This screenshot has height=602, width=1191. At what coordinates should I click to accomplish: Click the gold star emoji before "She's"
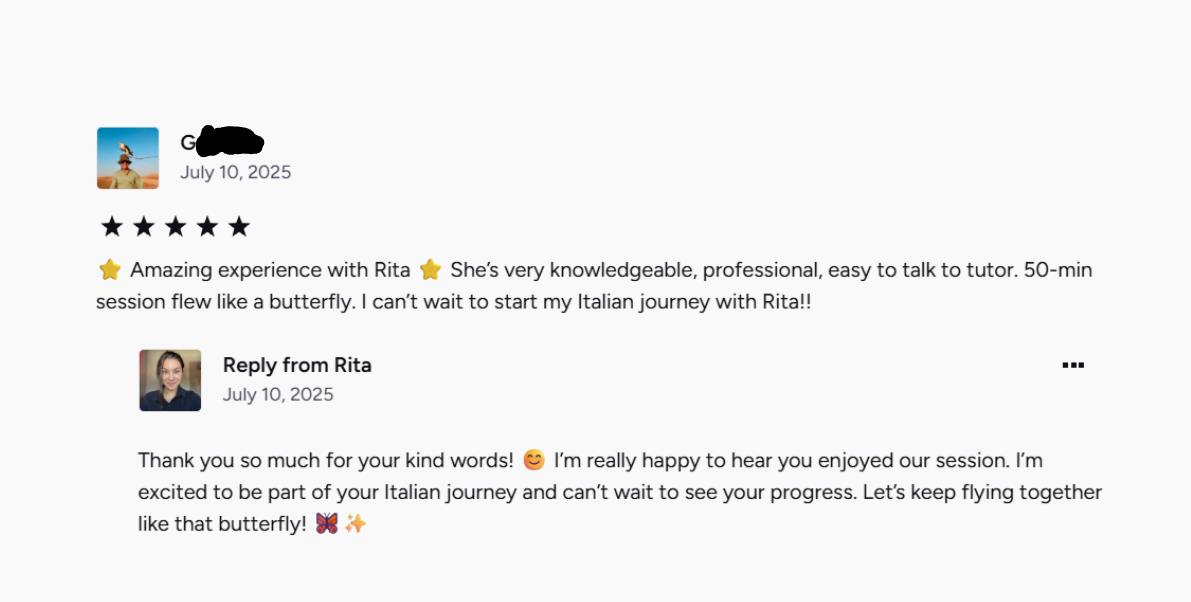pos(430,270)
